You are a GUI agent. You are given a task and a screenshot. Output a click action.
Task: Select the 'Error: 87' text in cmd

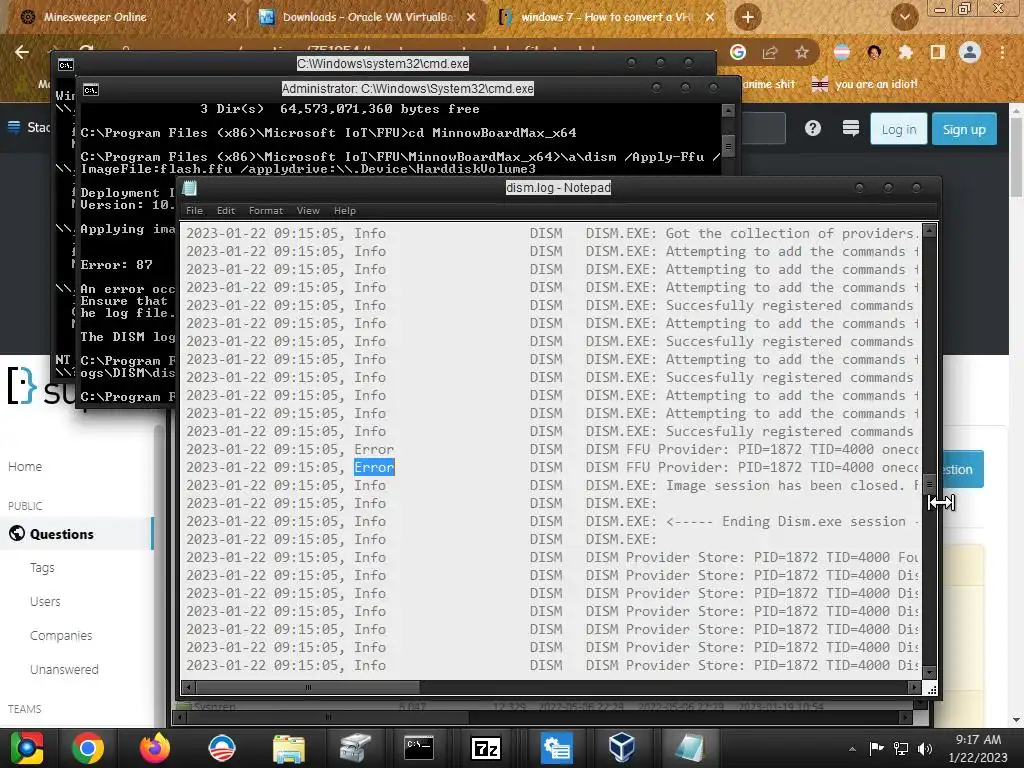point(116,264)
